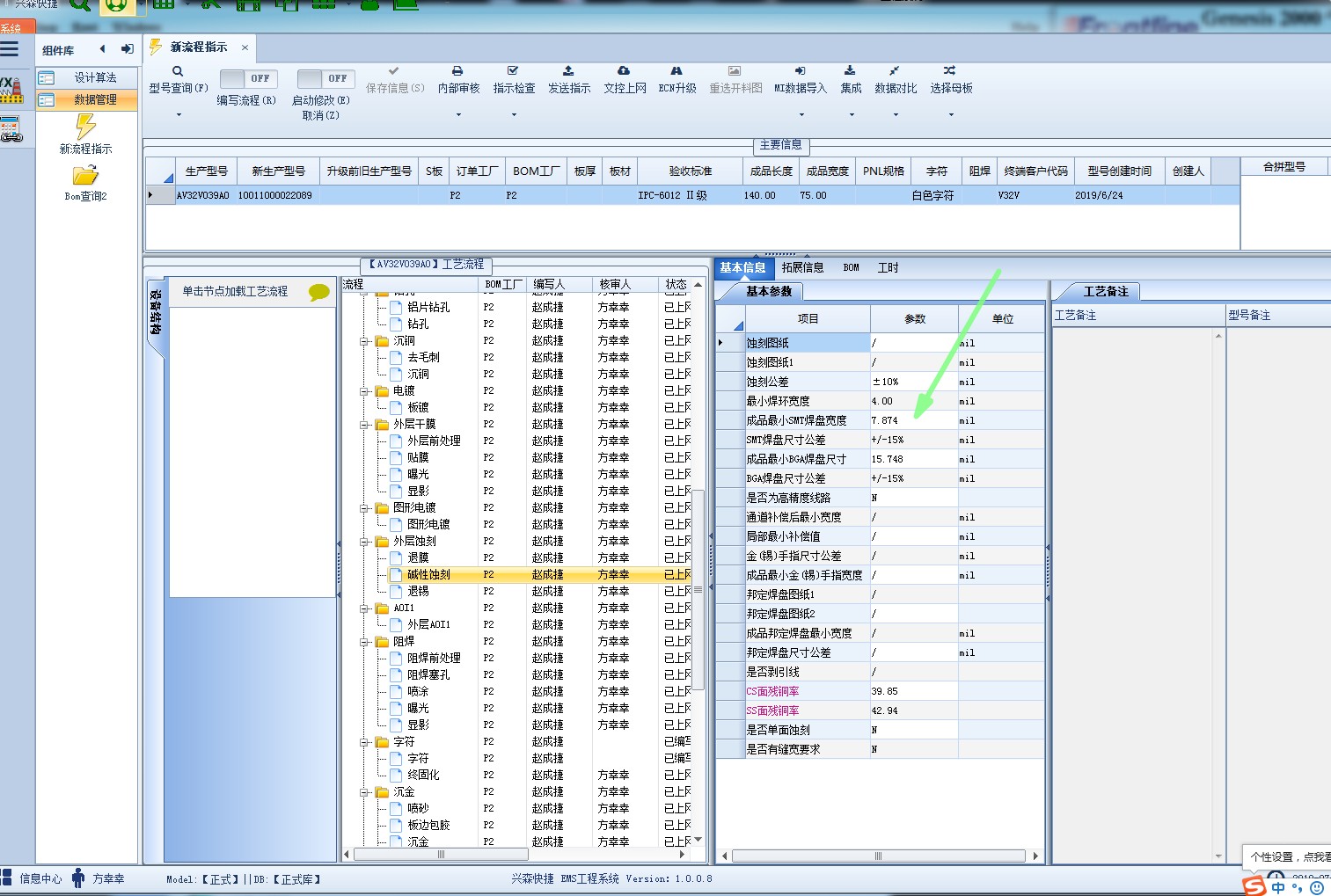Image resolution: width=1331 pixels, height=896 pixels.
Task: Switch to the 拓展信息 tab
Action: [802, 267]
